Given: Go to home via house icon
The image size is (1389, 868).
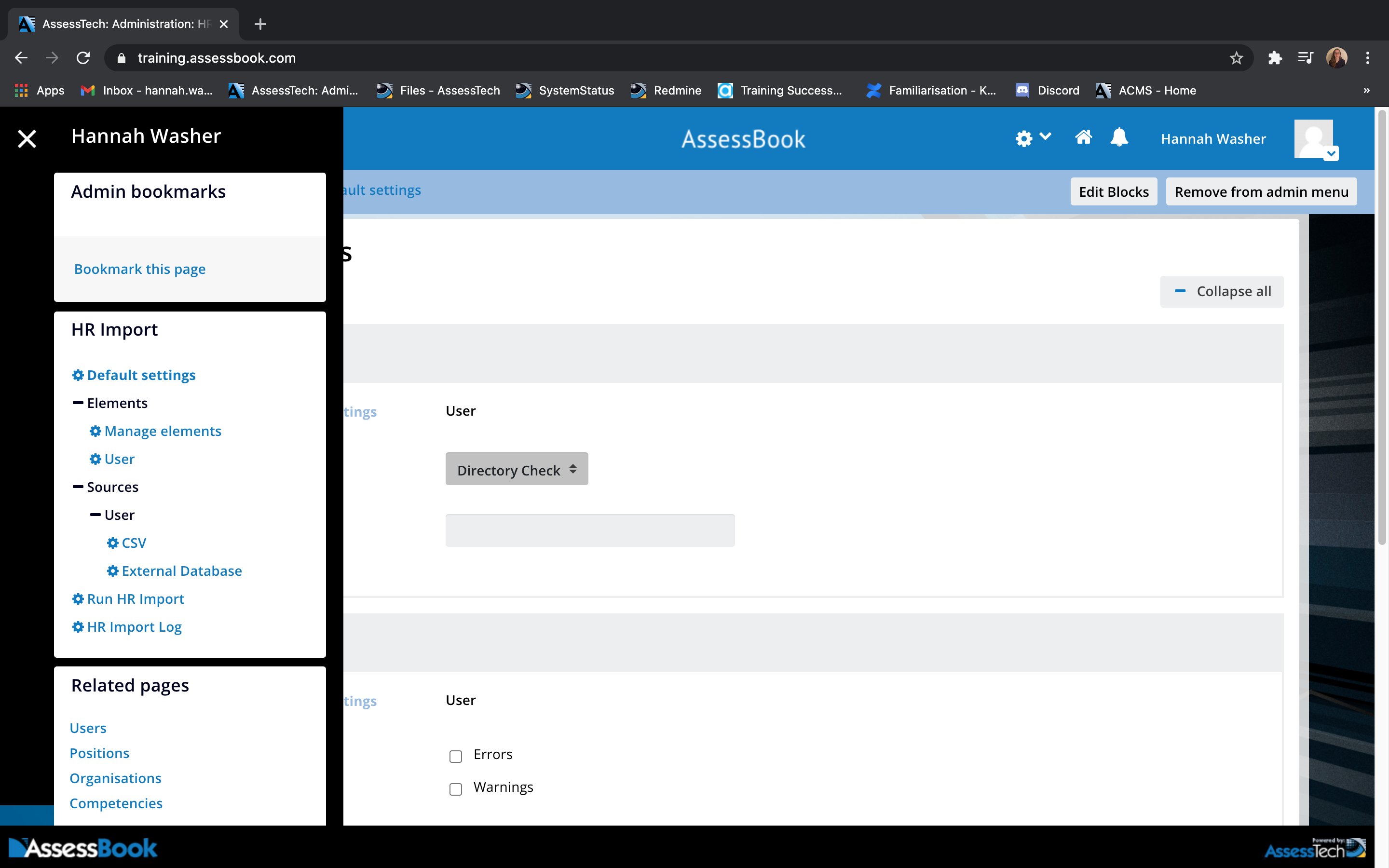Looking at the screenshot, I should (1083, 138).
